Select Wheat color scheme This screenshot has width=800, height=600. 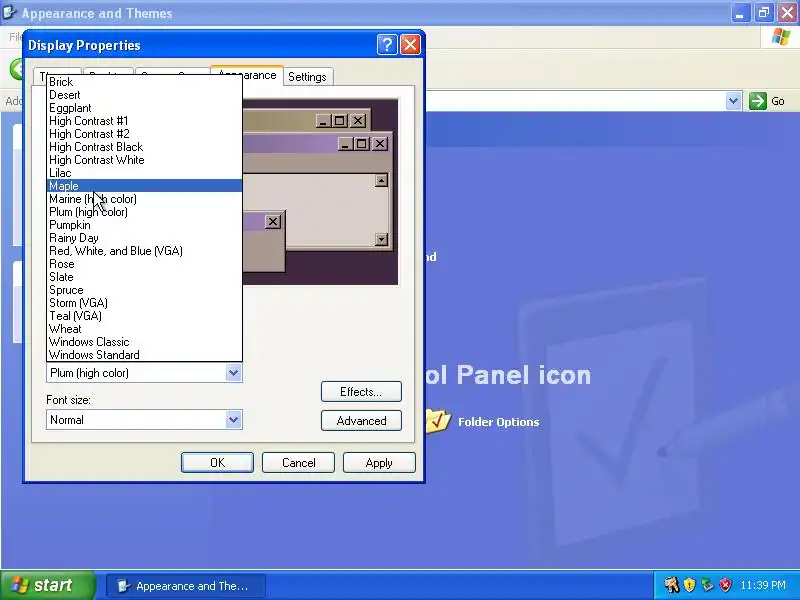144,329
